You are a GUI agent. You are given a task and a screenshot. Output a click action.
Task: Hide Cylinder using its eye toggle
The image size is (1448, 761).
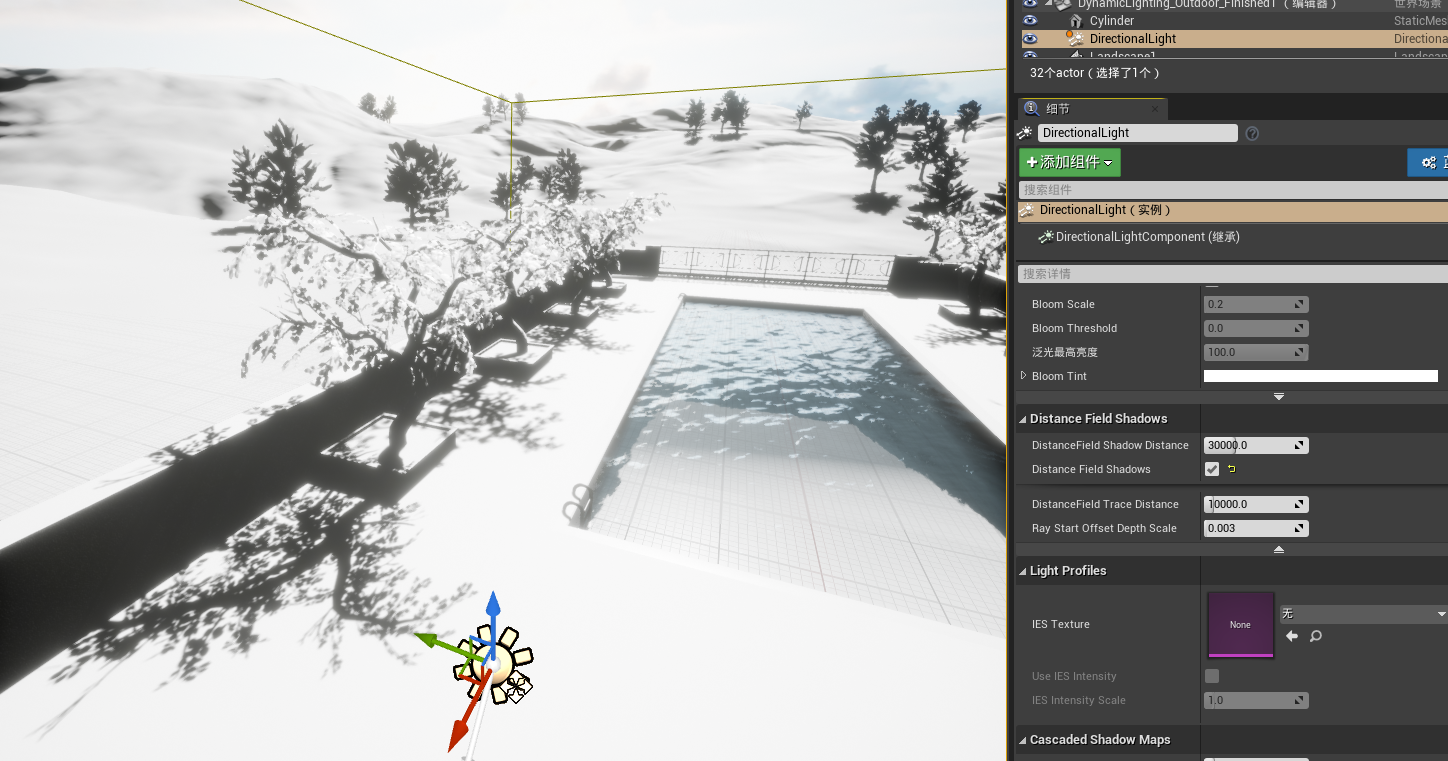[x=1030, y=20]
